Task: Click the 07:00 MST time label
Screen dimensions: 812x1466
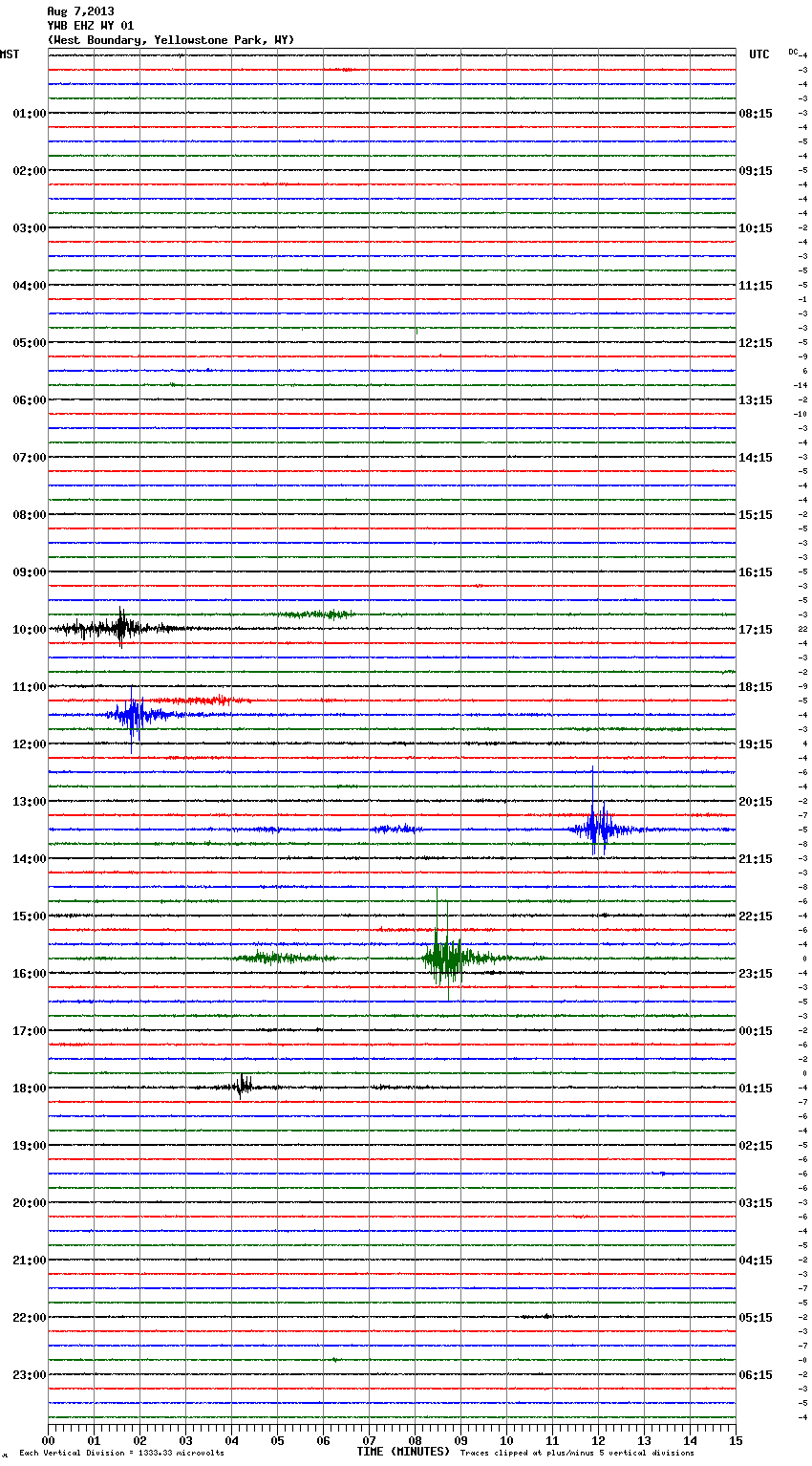Action: tap(30, 458)
